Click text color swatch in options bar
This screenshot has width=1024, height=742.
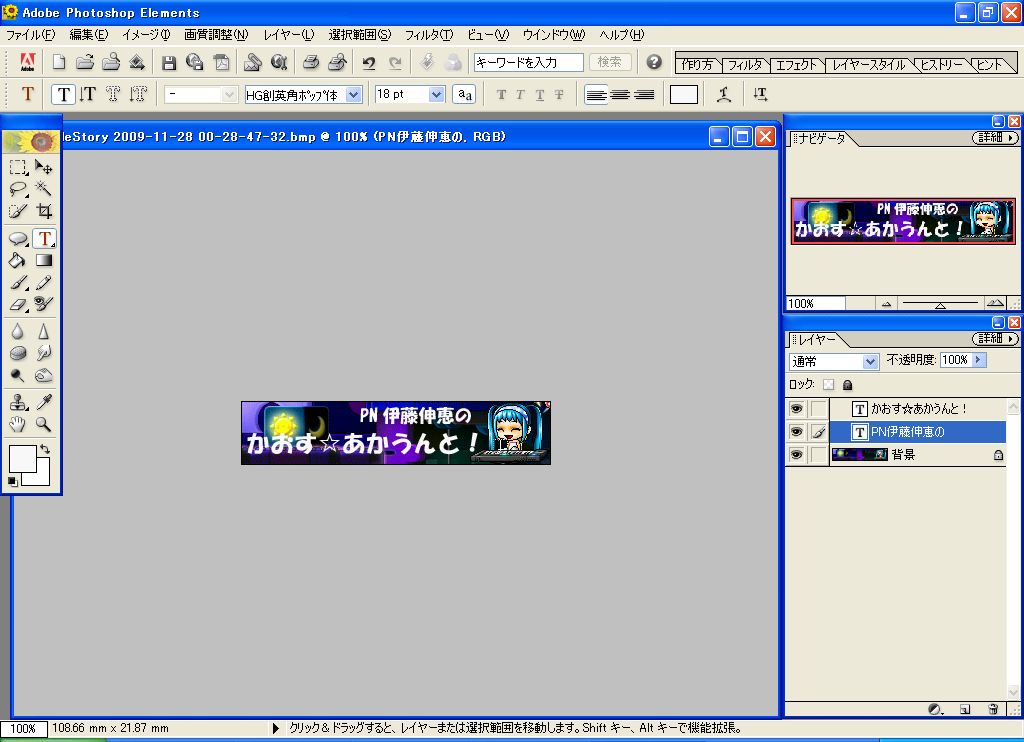[684, 95]
